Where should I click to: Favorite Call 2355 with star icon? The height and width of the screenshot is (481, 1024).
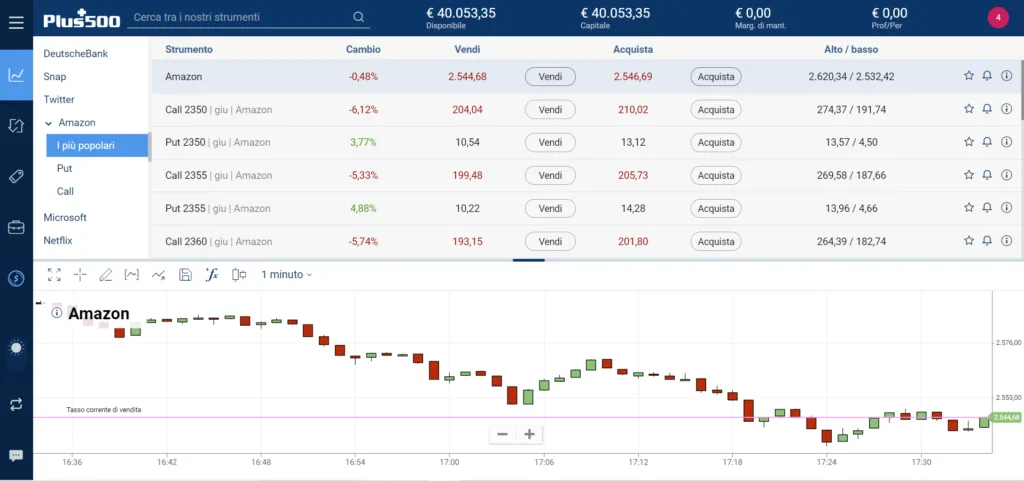click(x=968, y=175)
